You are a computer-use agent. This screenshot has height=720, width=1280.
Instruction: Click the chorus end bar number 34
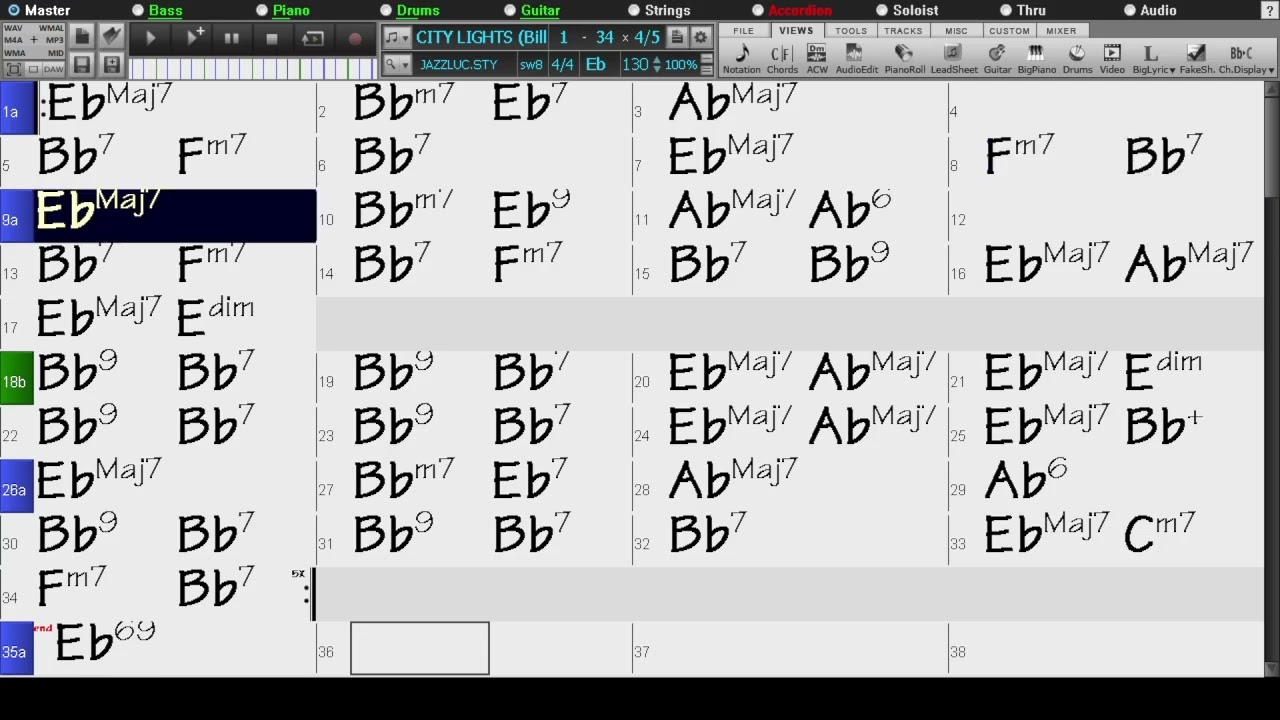tap(604, 37)
